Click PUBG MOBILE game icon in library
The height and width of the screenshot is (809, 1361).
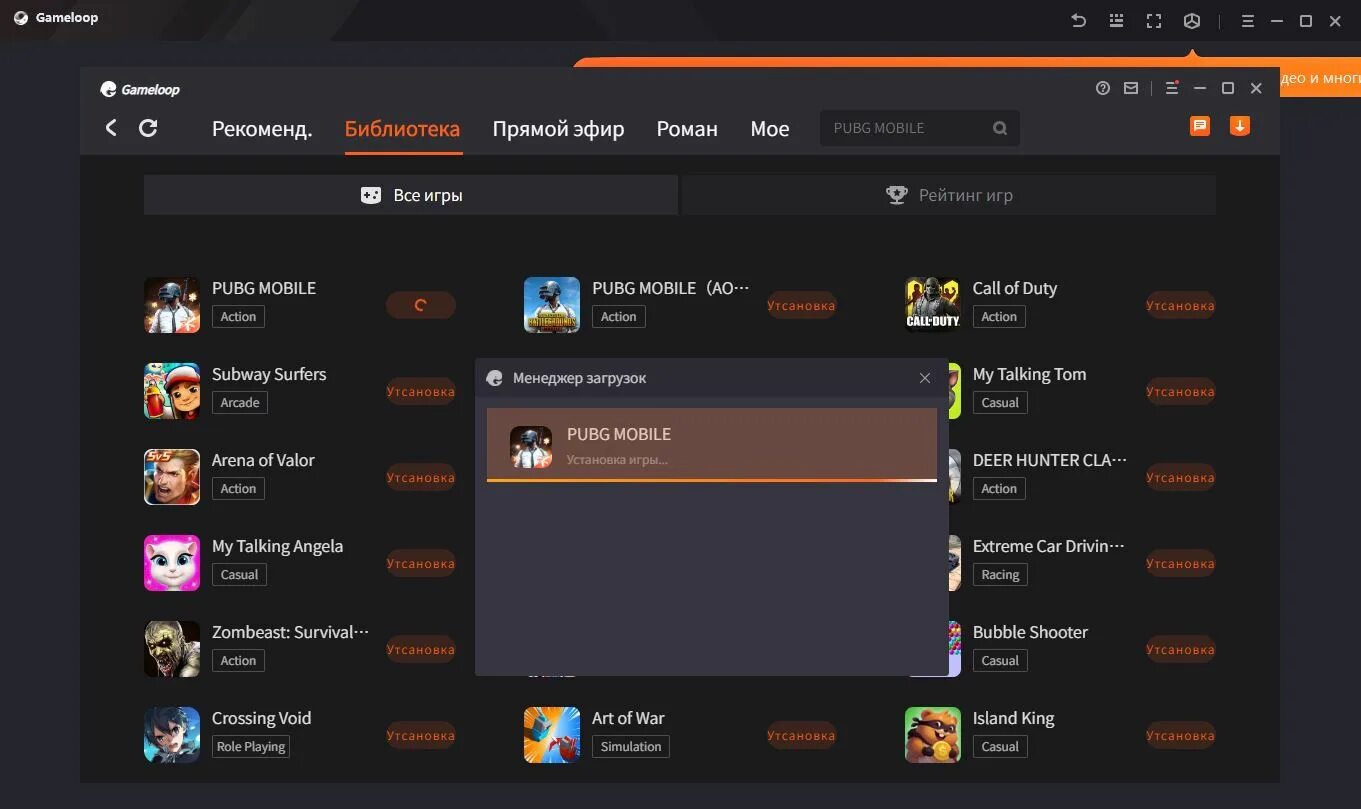pyautogui.click(x=172, y=305)
